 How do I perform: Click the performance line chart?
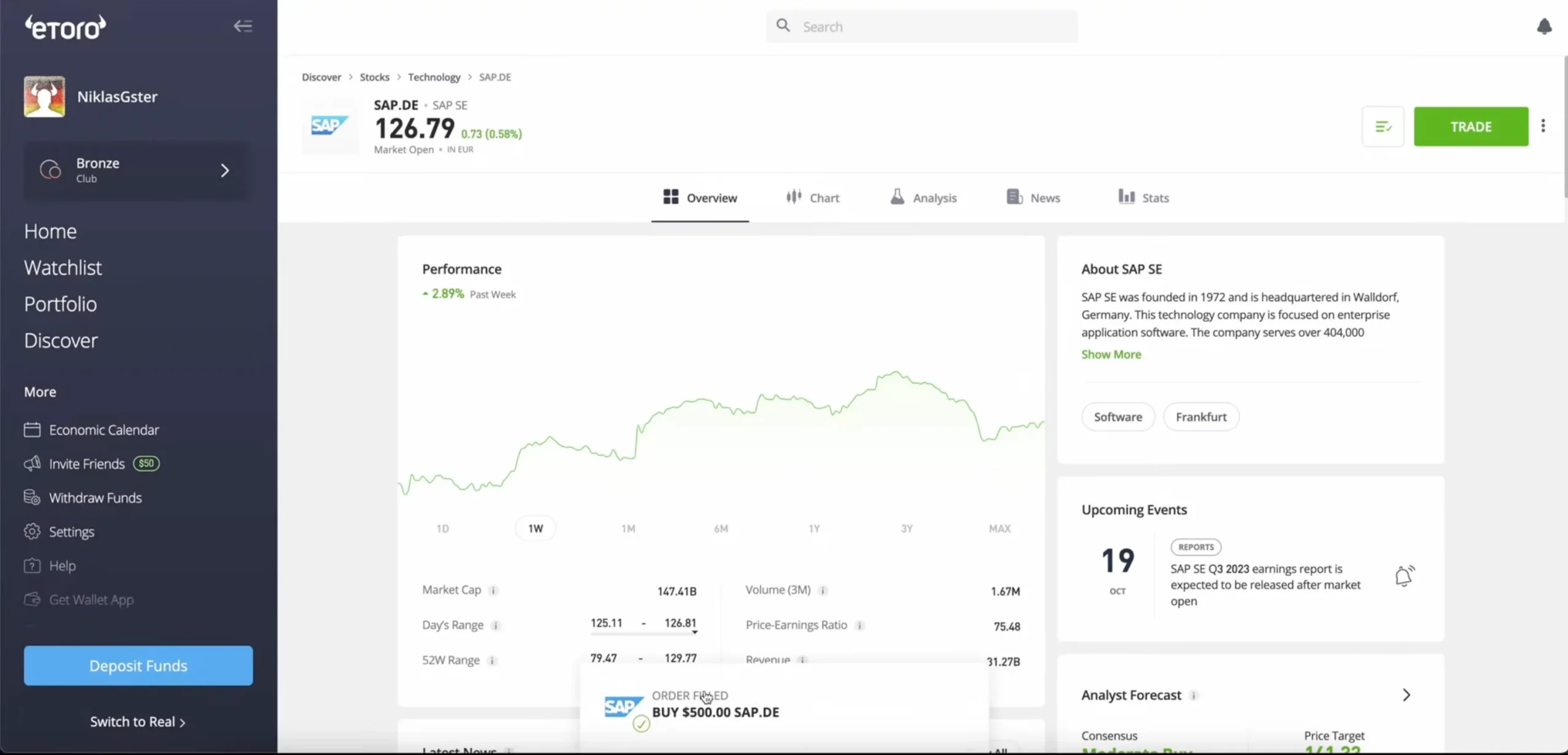721,432
